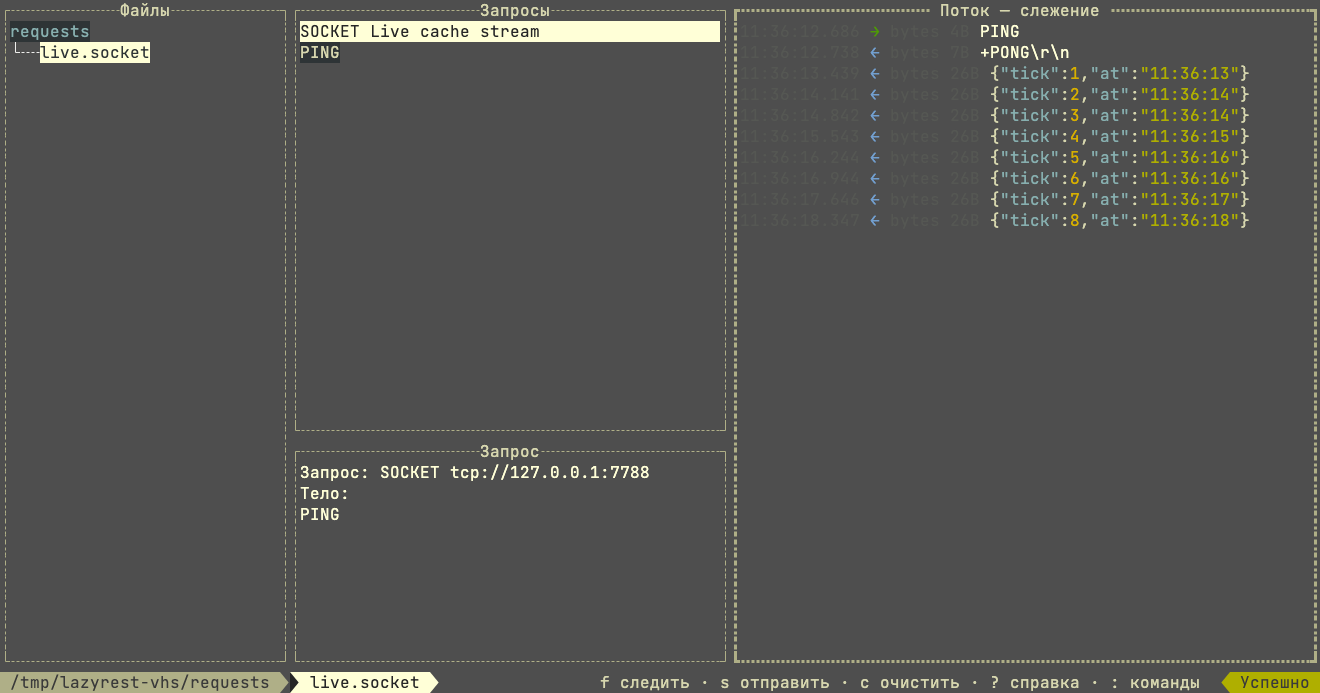Click /tmp/lazyrest-vhs/requests path in status bar

(140, 683)
